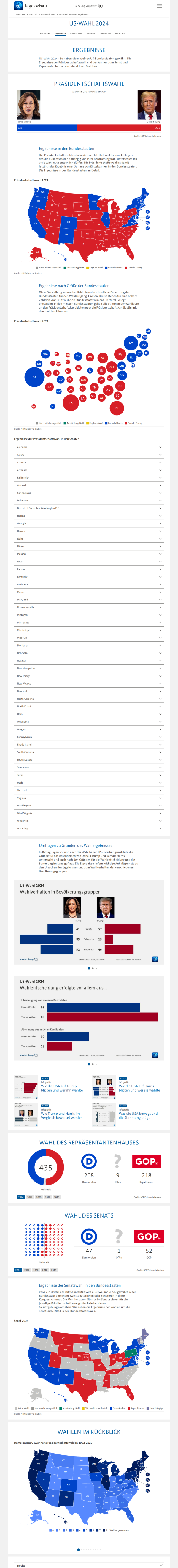Expand the Pennsylvania results row
Image resolution: width=178 pixels, height=1568 pixels.
tap(89, 737)
